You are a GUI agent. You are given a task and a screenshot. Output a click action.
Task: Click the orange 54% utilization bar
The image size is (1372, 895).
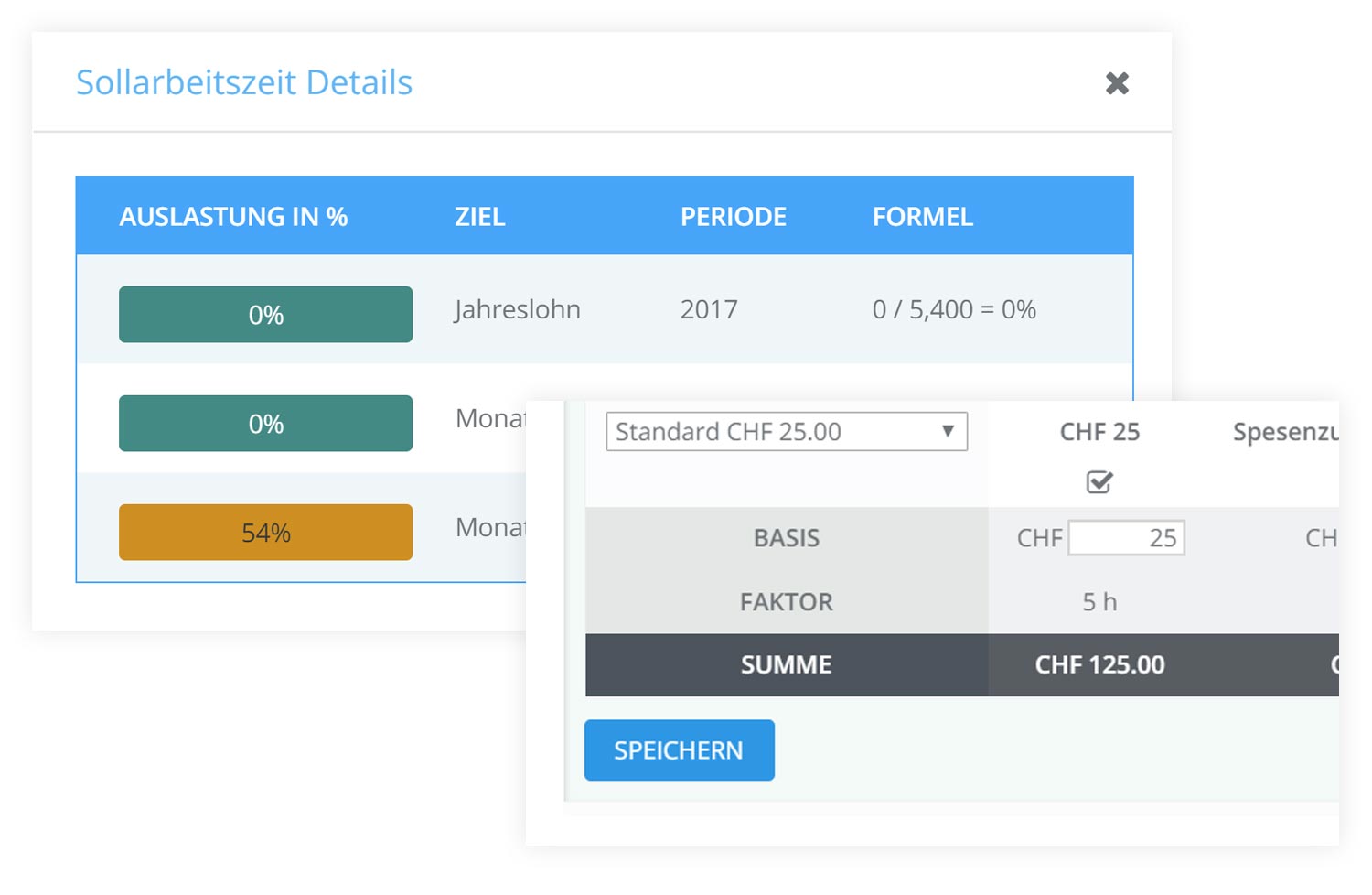265,533
